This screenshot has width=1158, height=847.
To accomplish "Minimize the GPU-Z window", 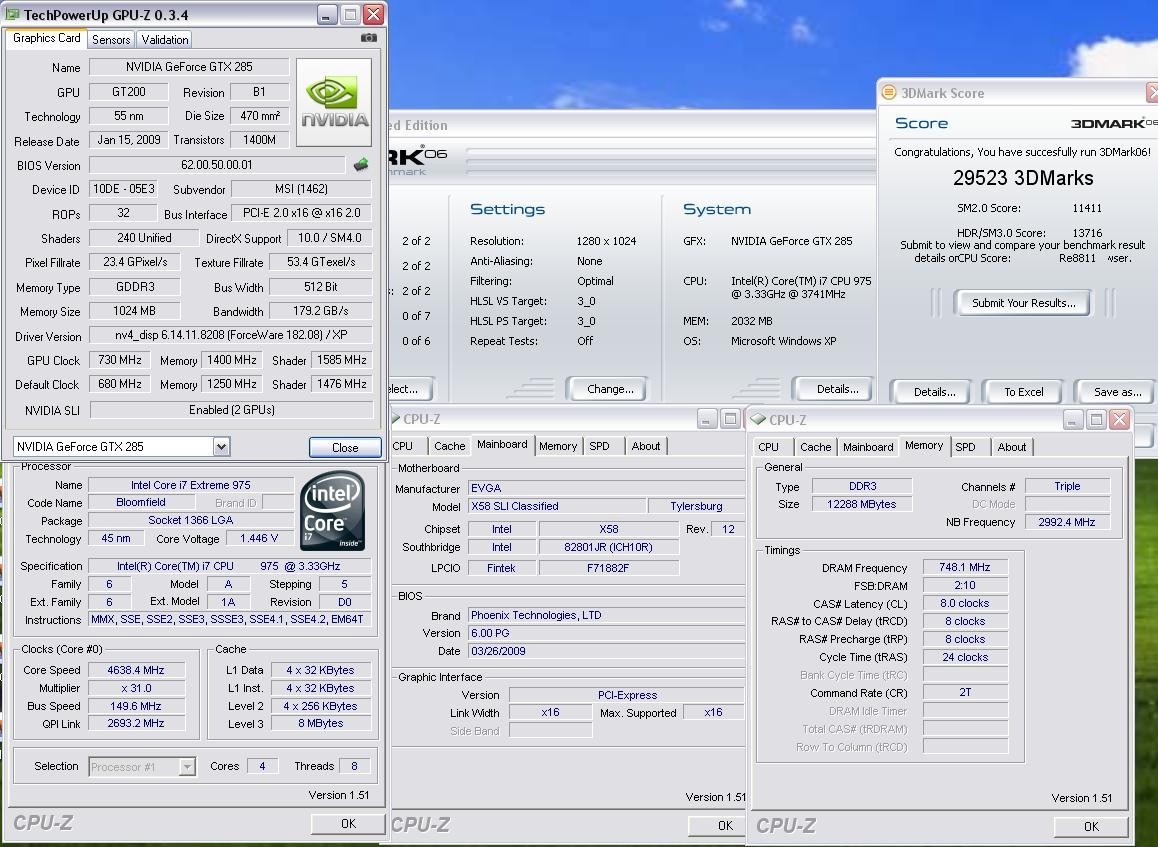I will click(x=328, y=14).
